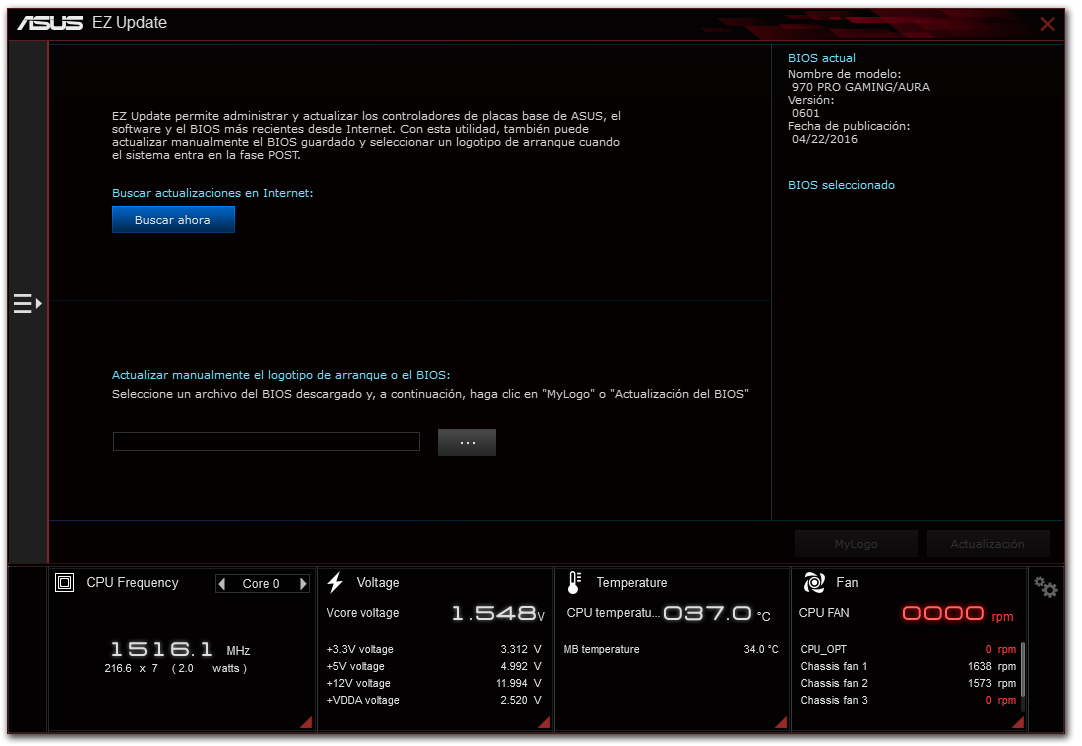Click the CPU FAN rpm reading
This screenshot has width=1082, height=746.
958,614
